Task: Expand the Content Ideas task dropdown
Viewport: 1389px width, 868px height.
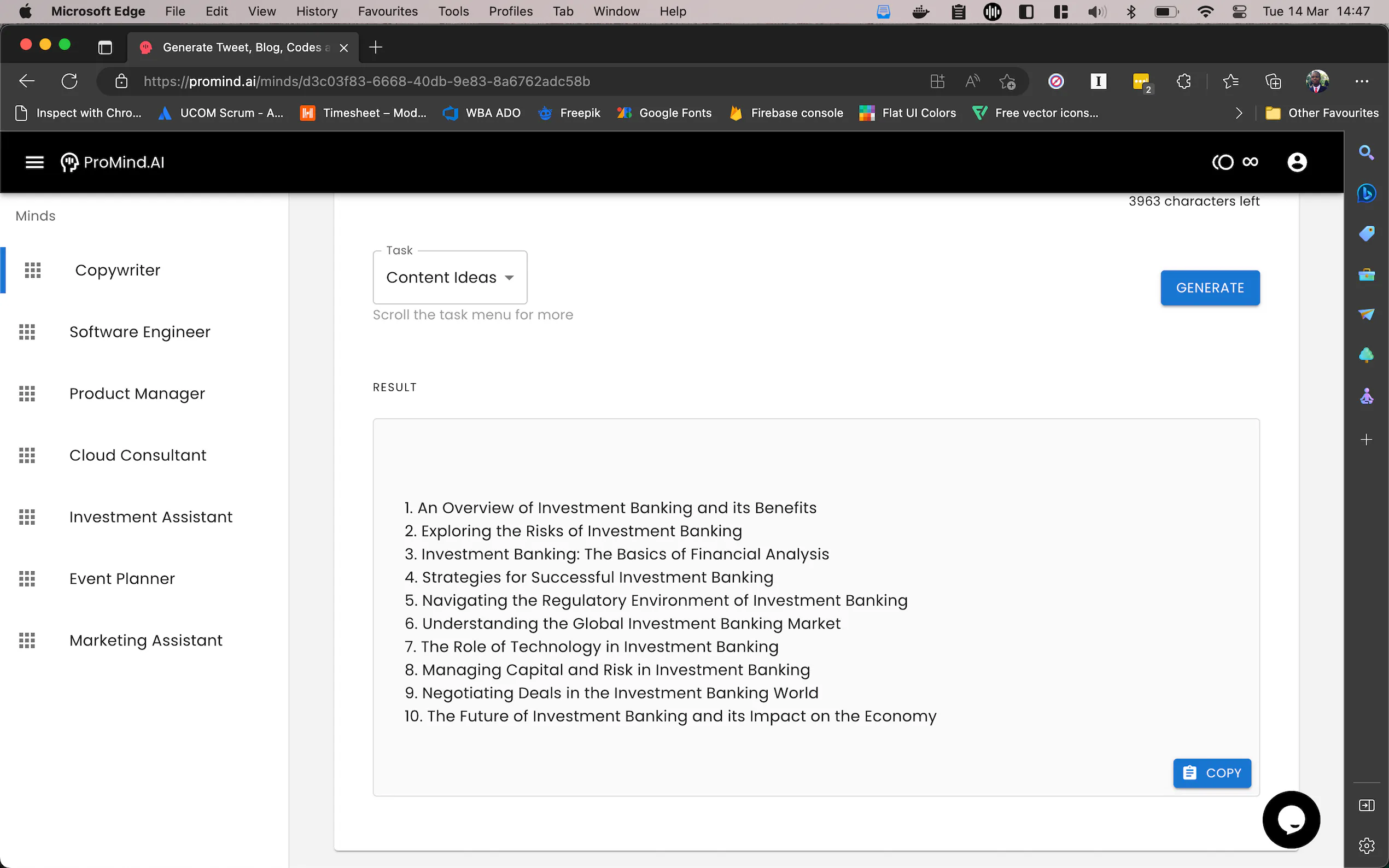Action: pyautogui.click(x=450, y=278)
